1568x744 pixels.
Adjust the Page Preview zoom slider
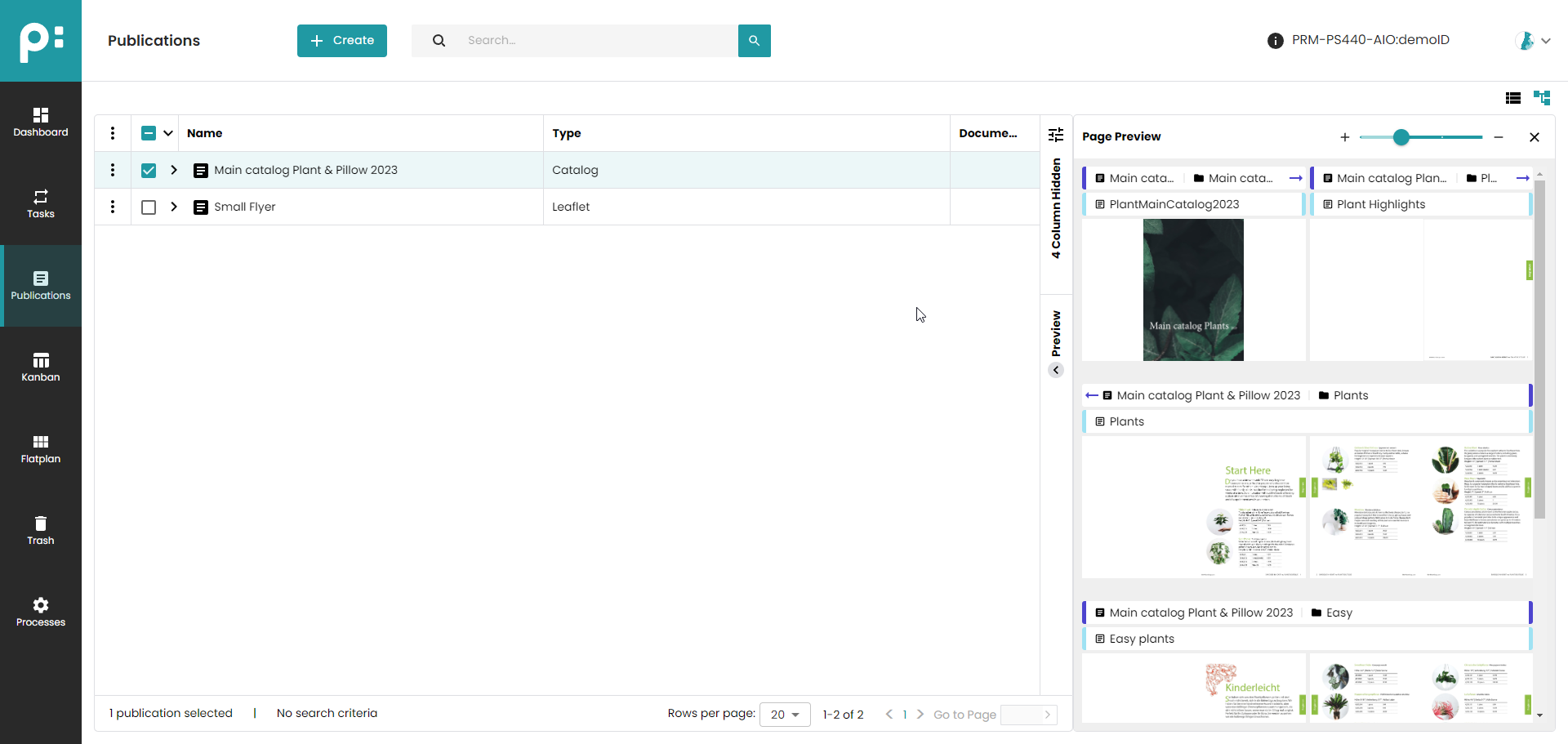pyautogui.click(x=1401, y=137)
